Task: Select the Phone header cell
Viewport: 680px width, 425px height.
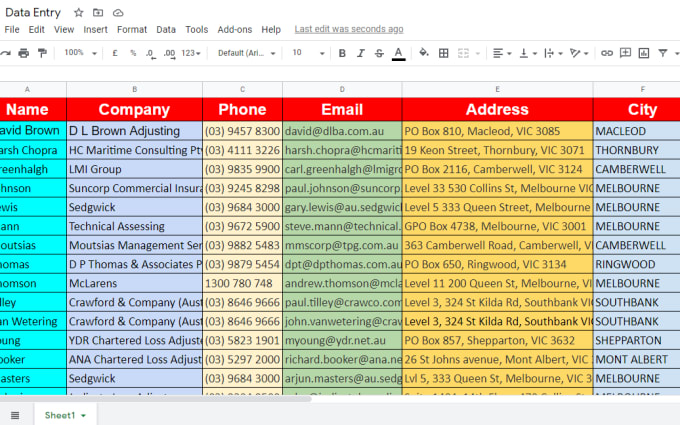Action: pos(242,109)
